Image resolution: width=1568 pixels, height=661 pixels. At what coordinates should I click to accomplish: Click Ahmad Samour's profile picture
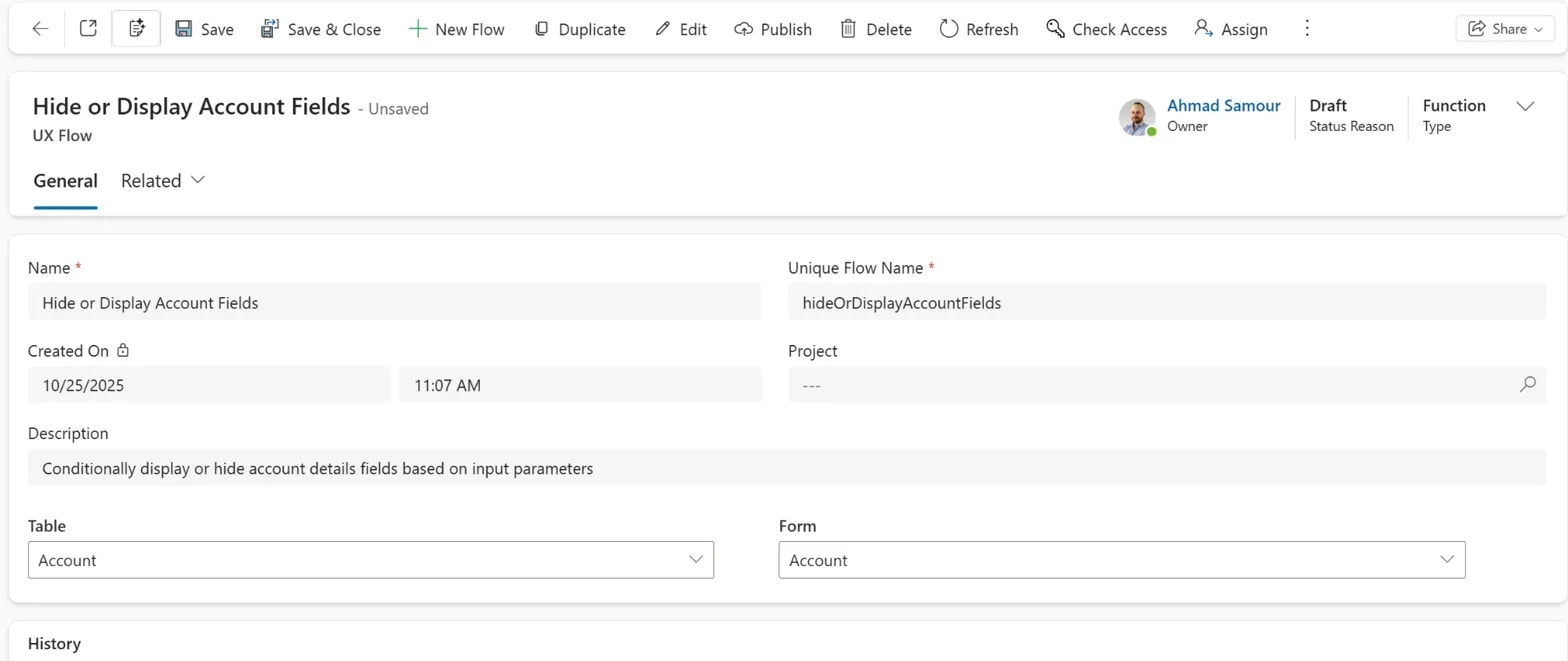pyautogui.click(x=1137, y=117)
